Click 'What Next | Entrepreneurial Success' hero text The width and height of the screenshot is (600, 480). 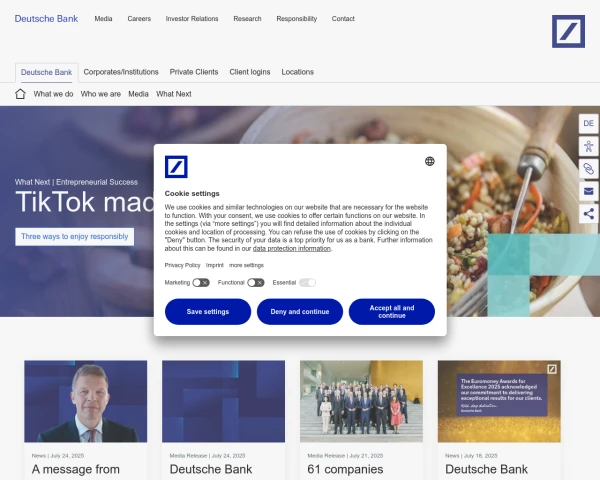(76, 182)
